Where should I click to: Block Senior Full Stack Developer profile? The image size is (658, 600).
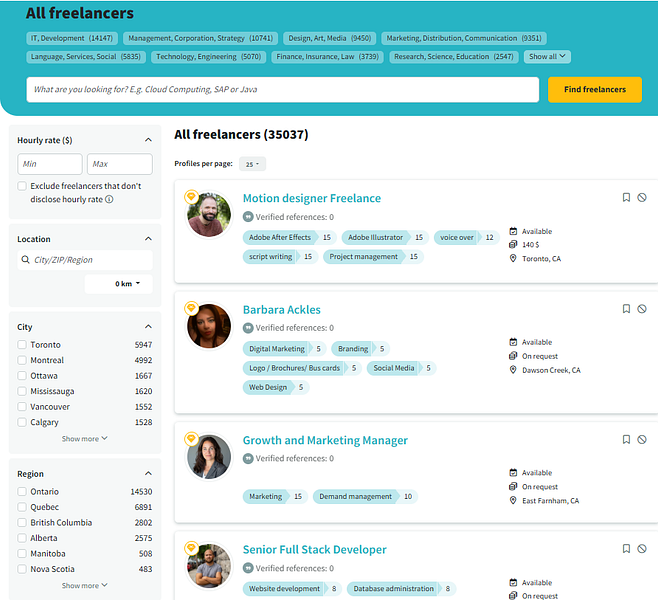point(642,548)
